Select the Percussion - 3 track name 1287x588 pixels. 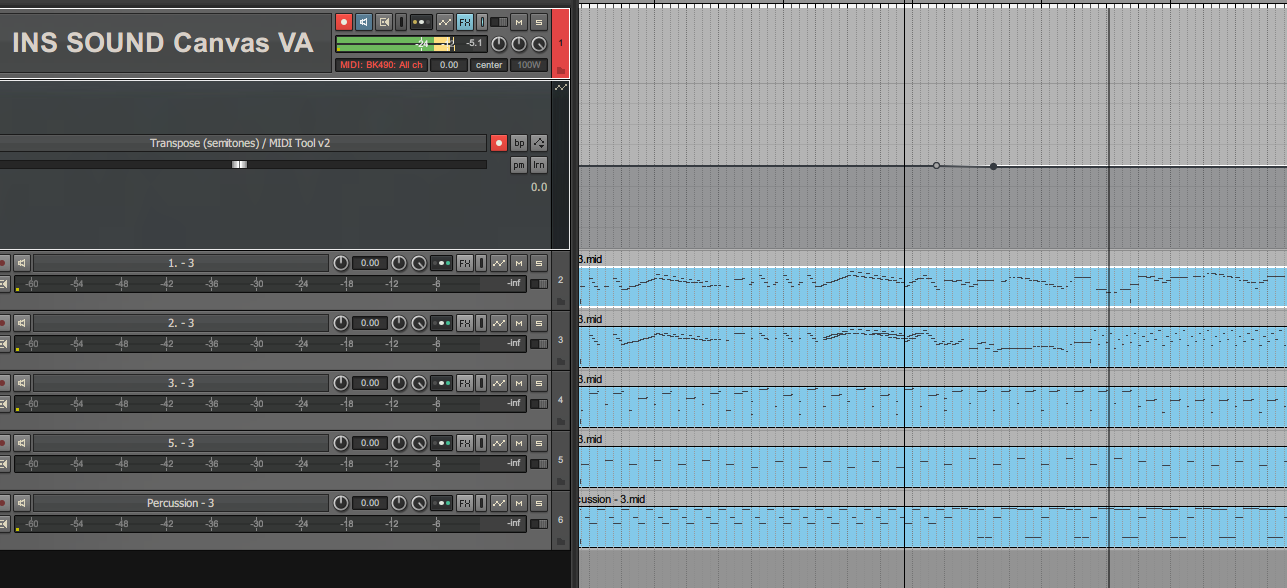181,503
